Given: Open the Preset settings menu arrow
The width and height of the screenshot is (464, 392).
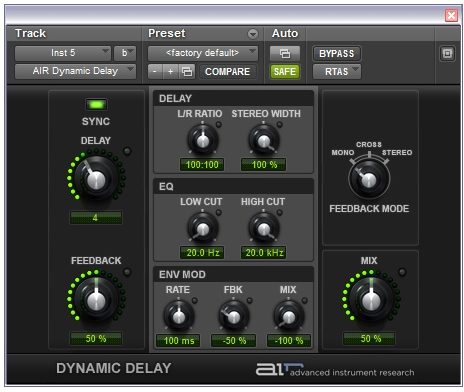Looking at the screenshot, I should tap(253, 34).
